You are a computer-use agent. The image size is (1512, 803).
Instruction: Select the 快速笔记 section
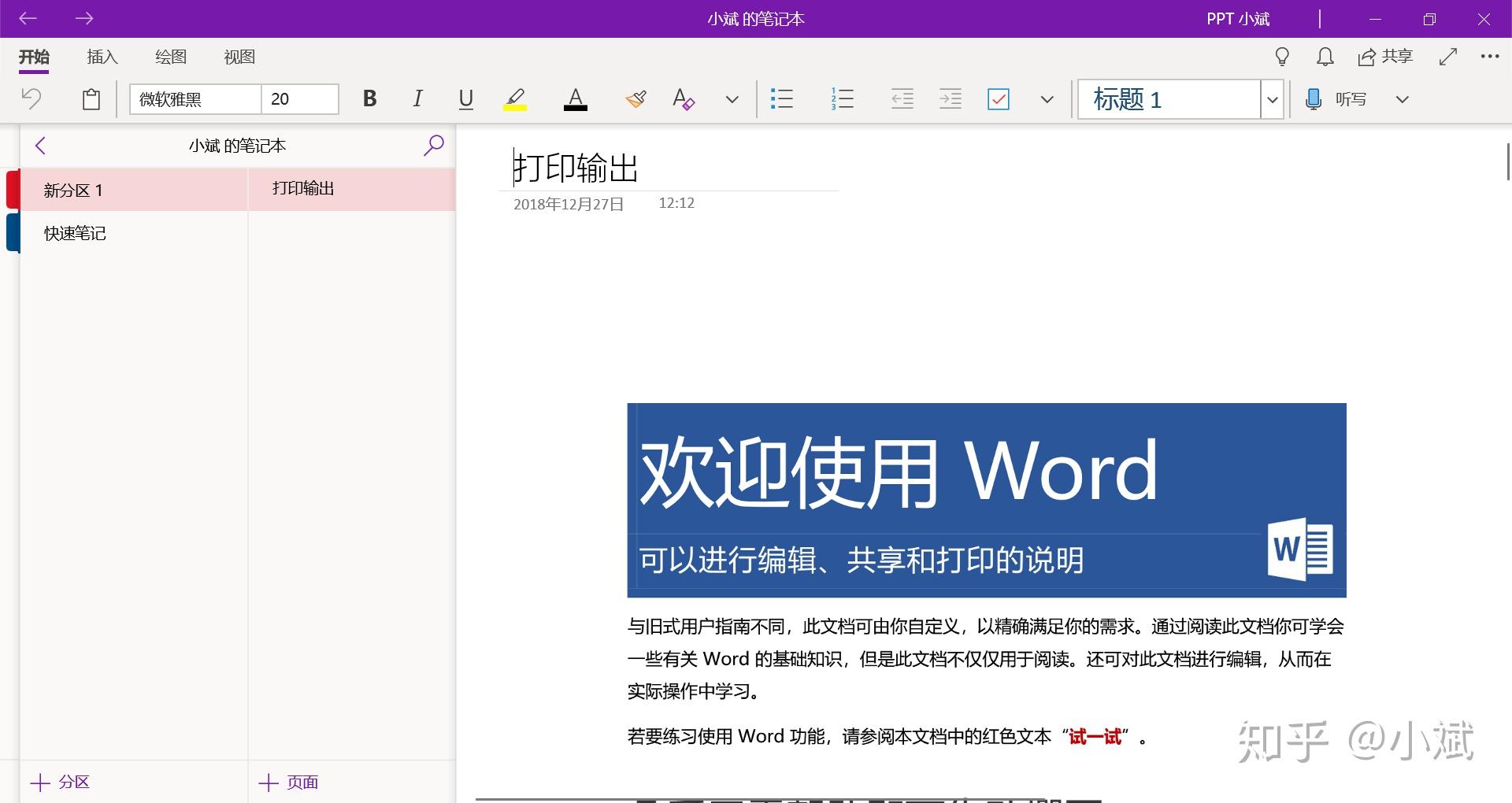click(x=134, y=233)
